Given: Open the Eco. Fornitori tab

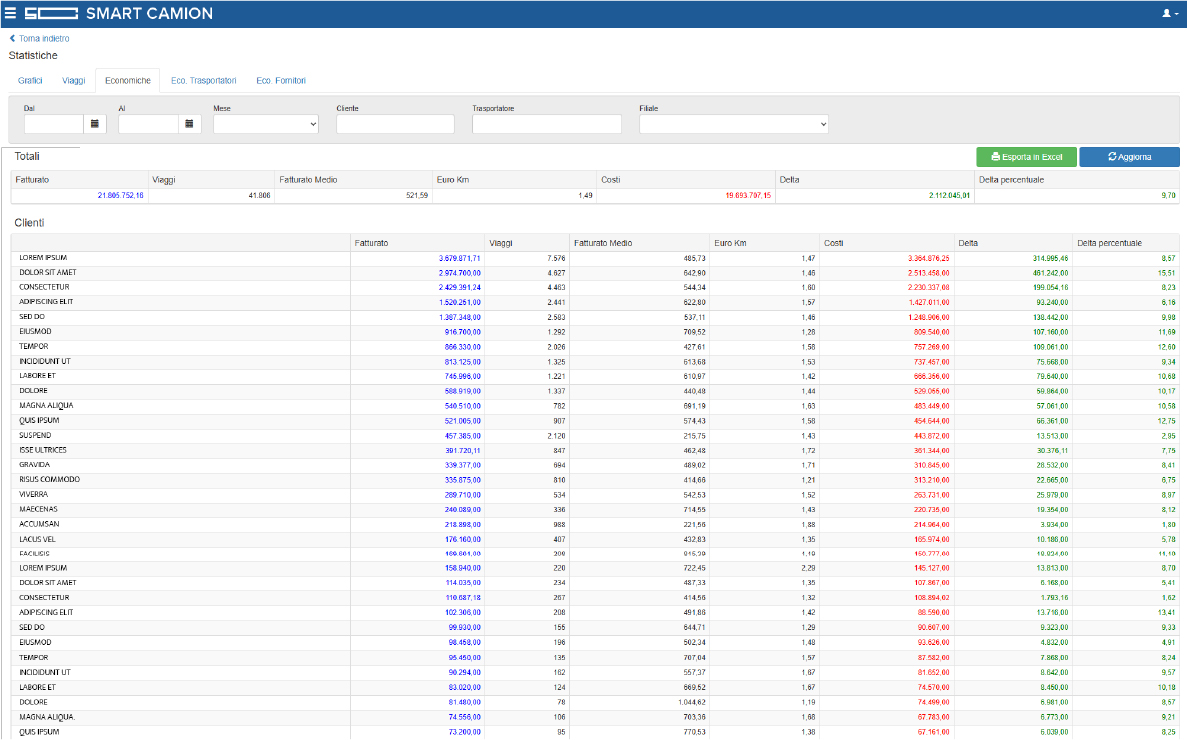Looking at the screenshot, I should [281, 80].
